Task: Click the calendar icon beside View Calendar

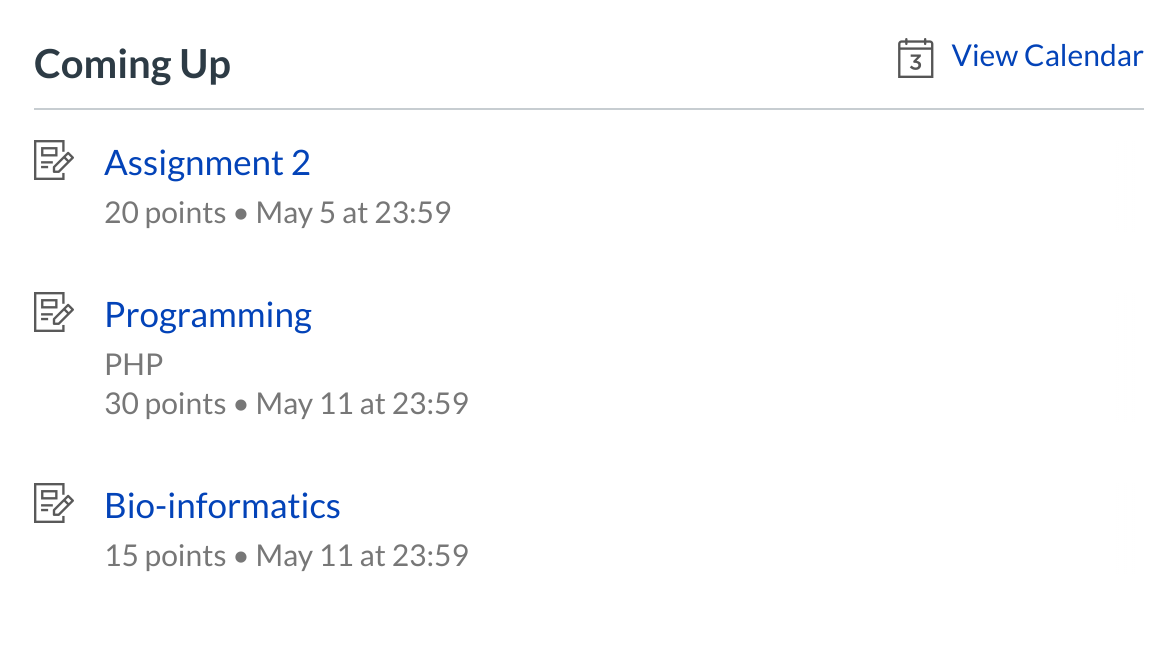Action: pyautogui.click(x=915, y=58)
